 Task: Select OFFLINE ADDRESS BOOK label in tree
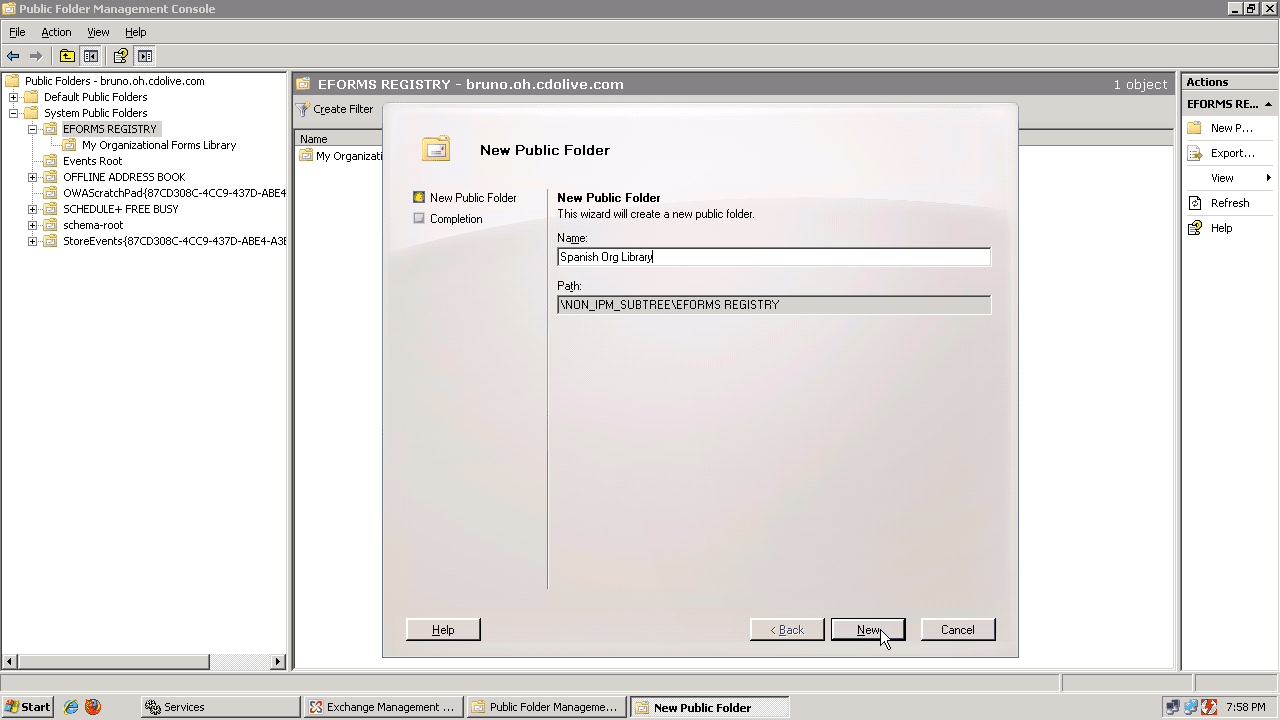pos(124,177)
